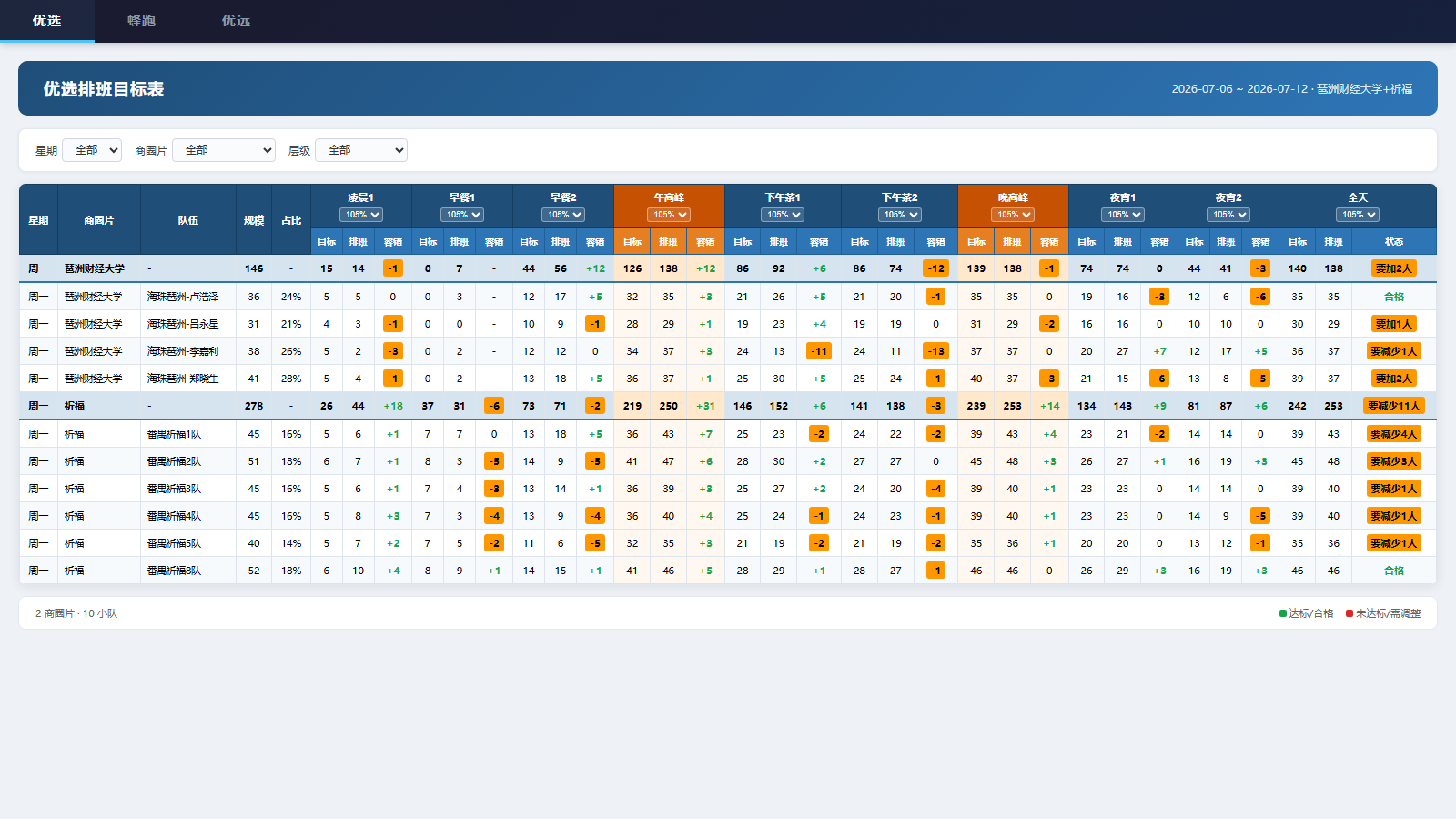Click the 要加2人 status for 海珠琶洲-郑晓生
Image resolution: width=1456 pixels, height=819 pixels.
point(1394,379)
